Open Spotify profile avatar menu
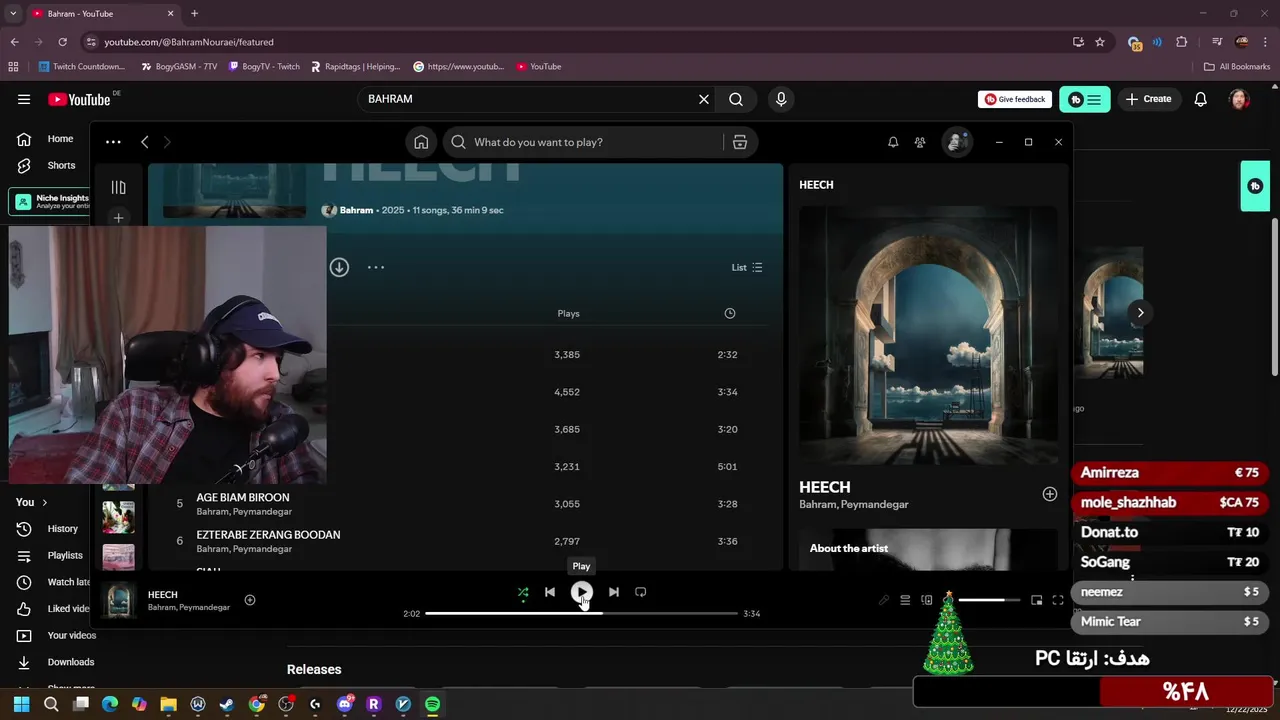This screenshot has width=1280, height=720. [957, 142]
